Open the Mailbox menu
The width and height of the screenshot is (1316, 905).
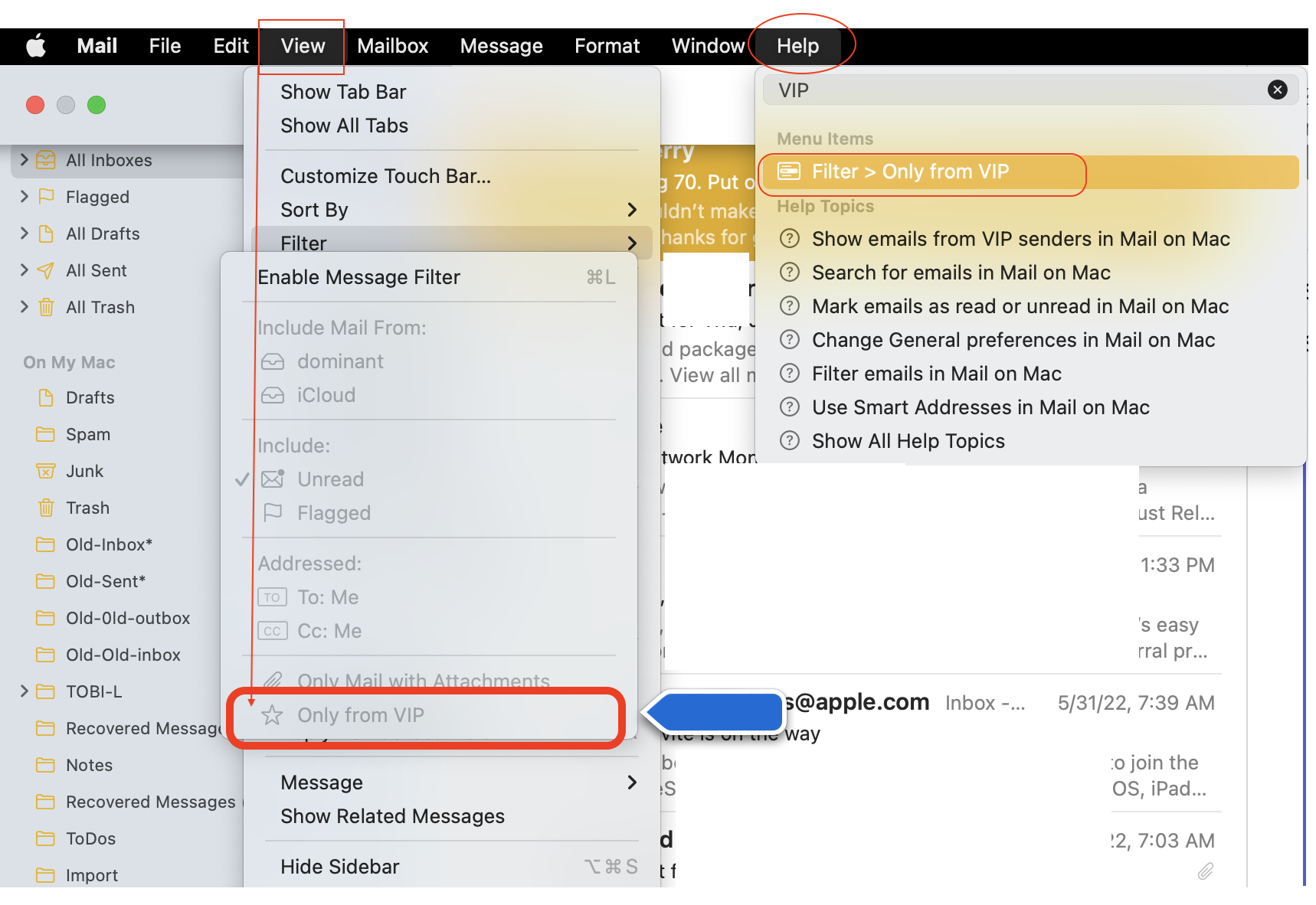click(x=392, y=46)
